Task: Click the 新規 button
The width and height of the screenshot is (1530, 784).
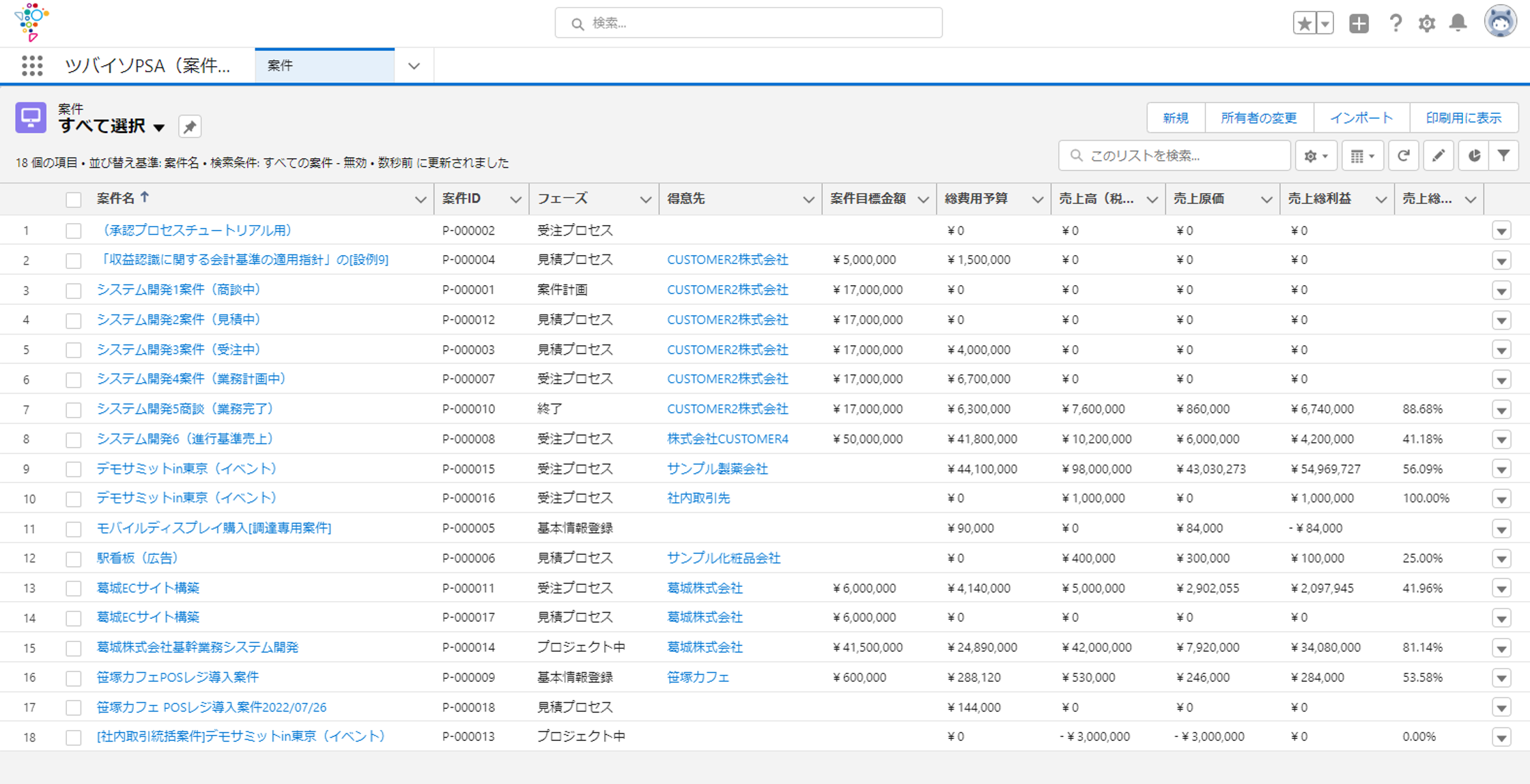Action: point(1176,118)
